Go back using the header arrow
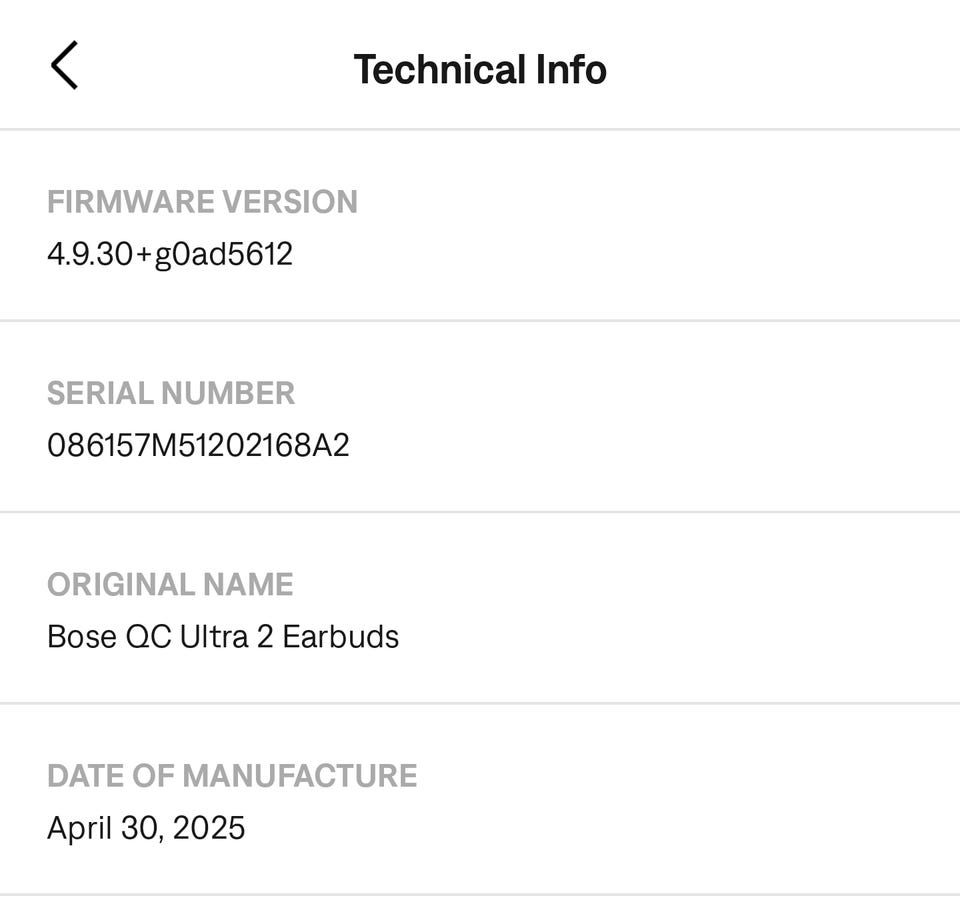Image resolution: width=960 pixels, height=900 pixels. [x=64, y=67]
